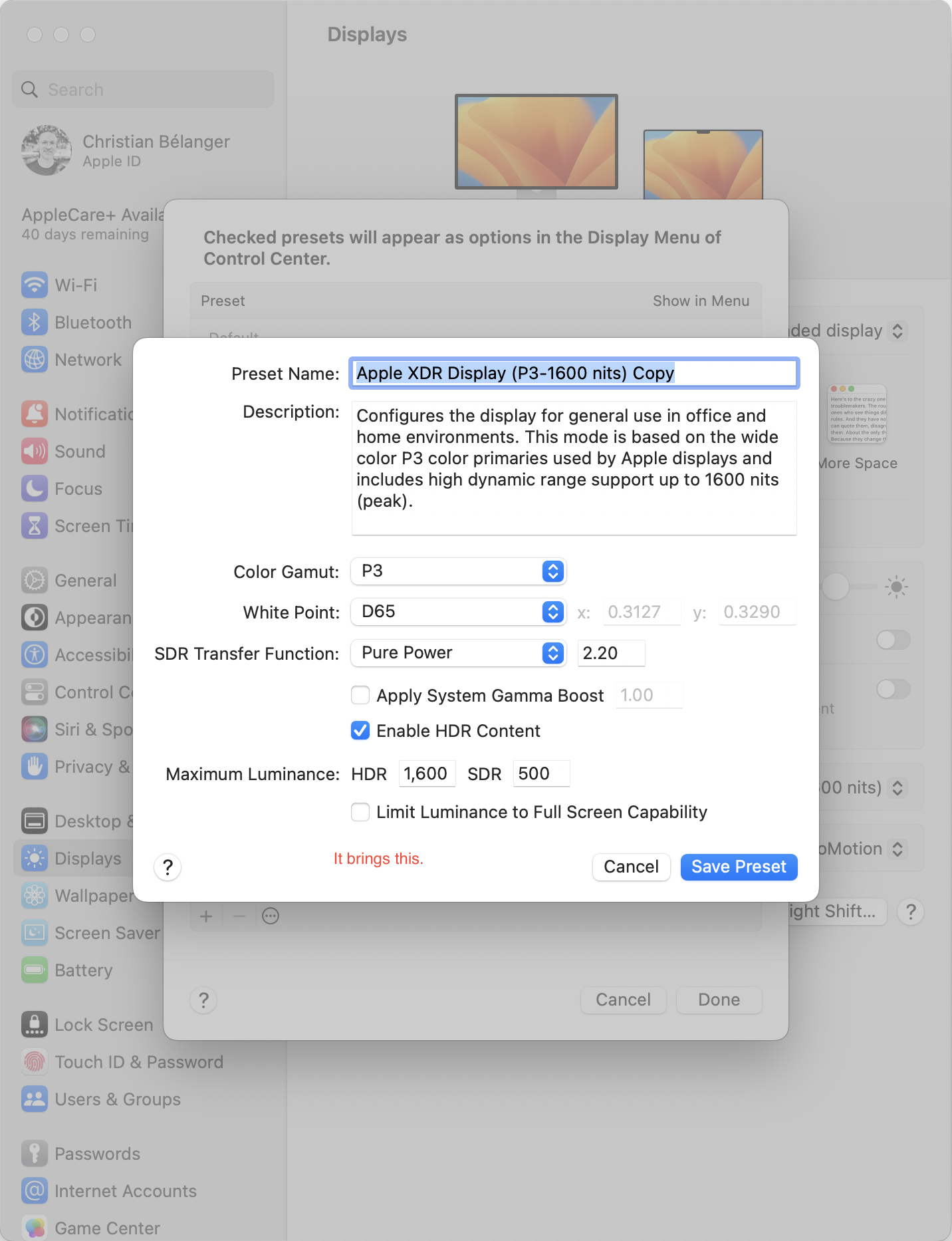Screen dimensions: 952x1241
Task: Open the Appearance icon in sidebar
Action: tap(35, 618)
